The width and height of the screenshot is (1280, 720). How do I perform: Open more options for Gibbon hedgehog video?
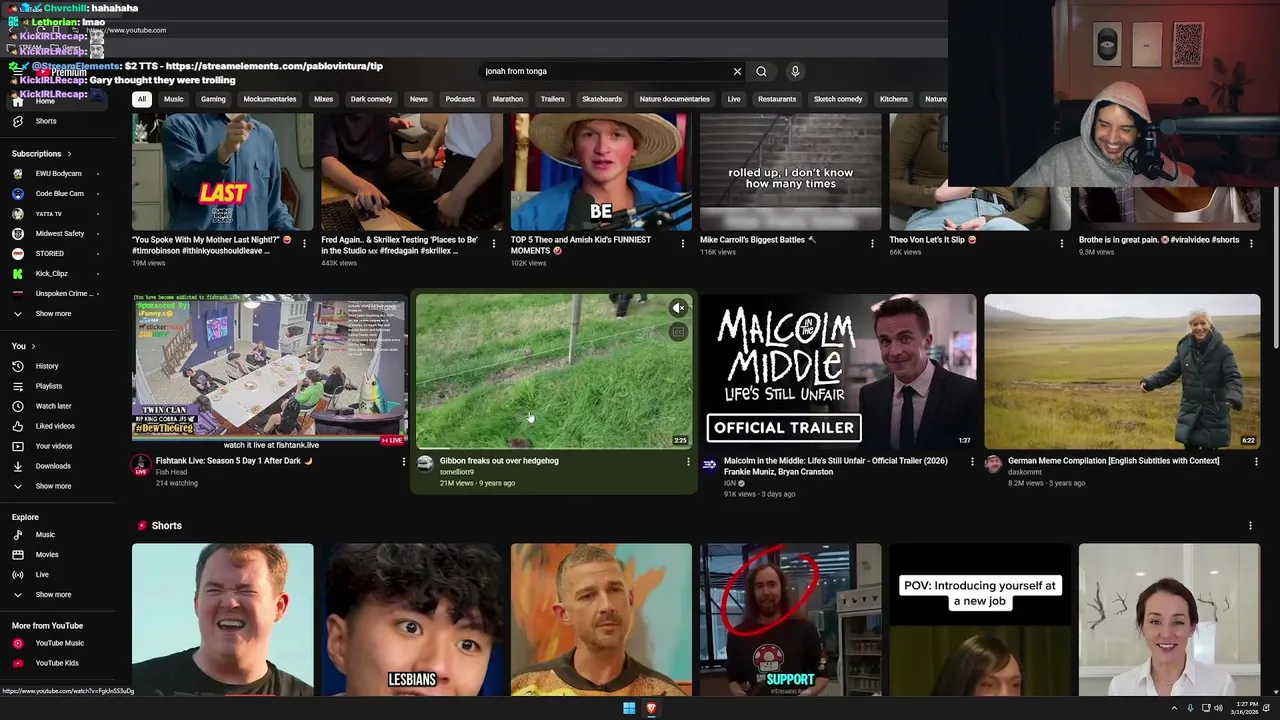click(688, 462)
